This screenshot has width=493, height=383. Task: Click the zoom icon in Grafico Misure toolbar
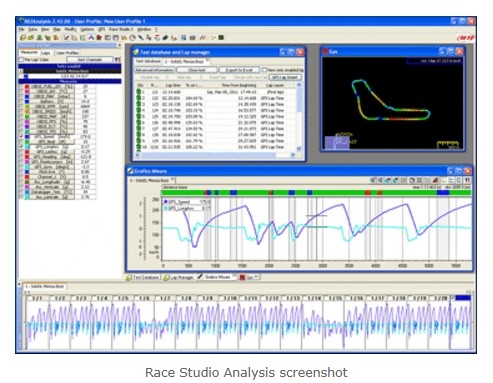point(373,180)
